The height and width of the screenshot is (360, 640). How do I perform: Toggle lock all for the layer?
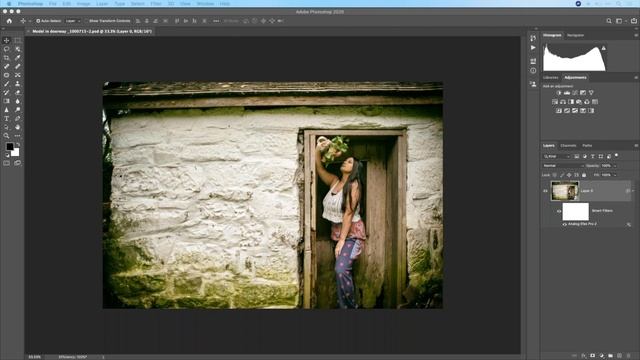point(584,175)
